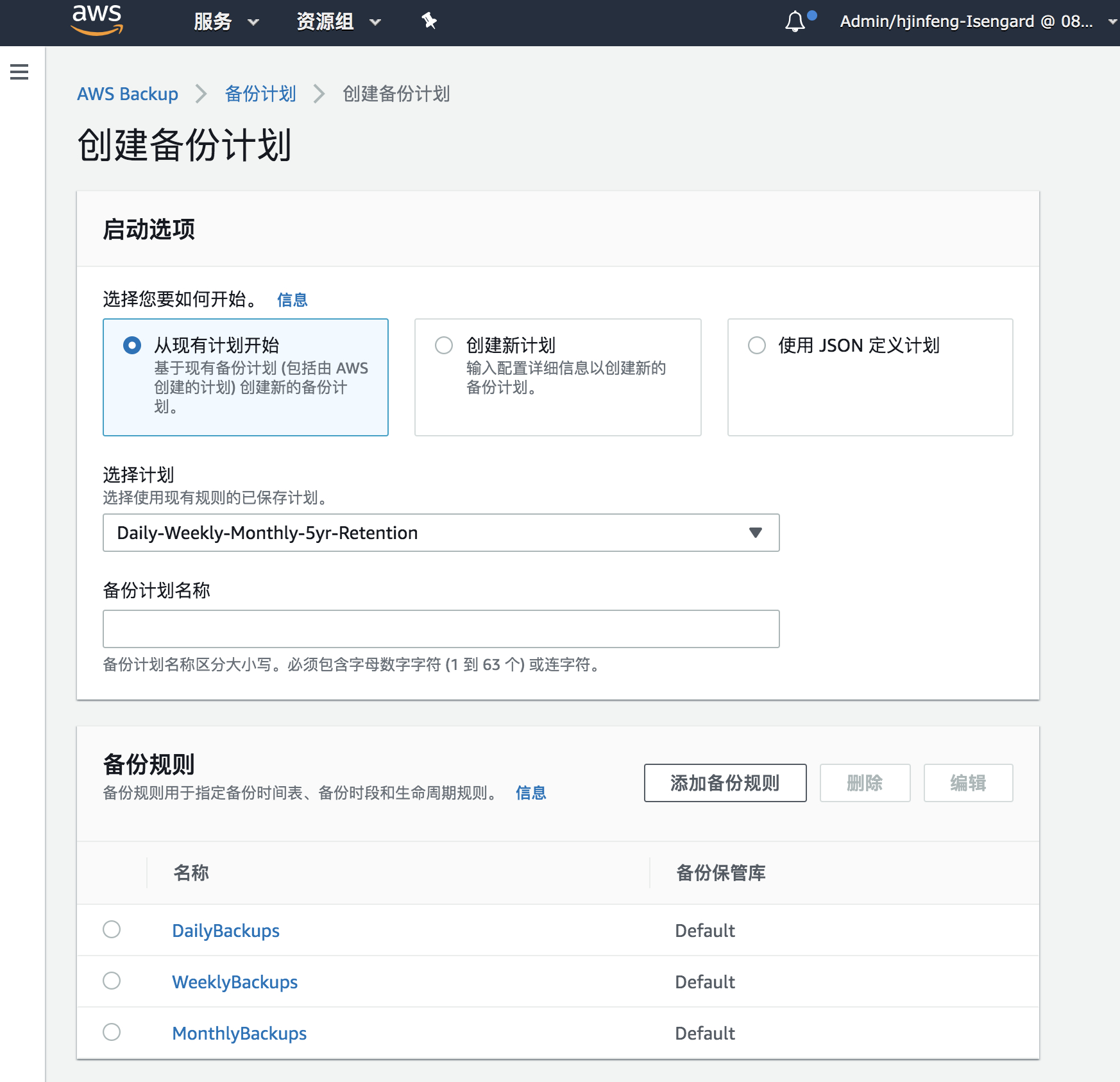Open the WeeklyBackups rule link
1120x1082 pixels.
tap(235, 982)
